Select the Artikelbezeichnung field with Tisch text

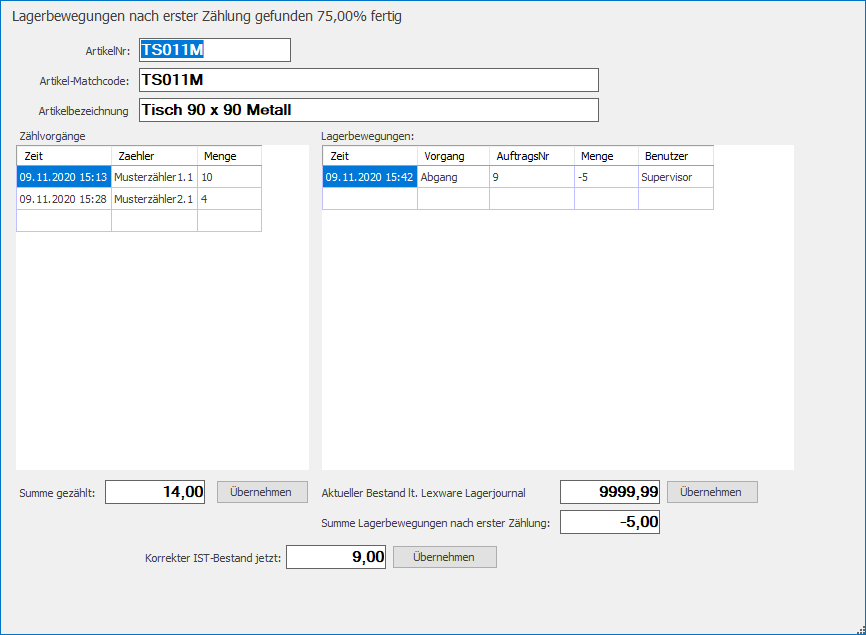367,110
